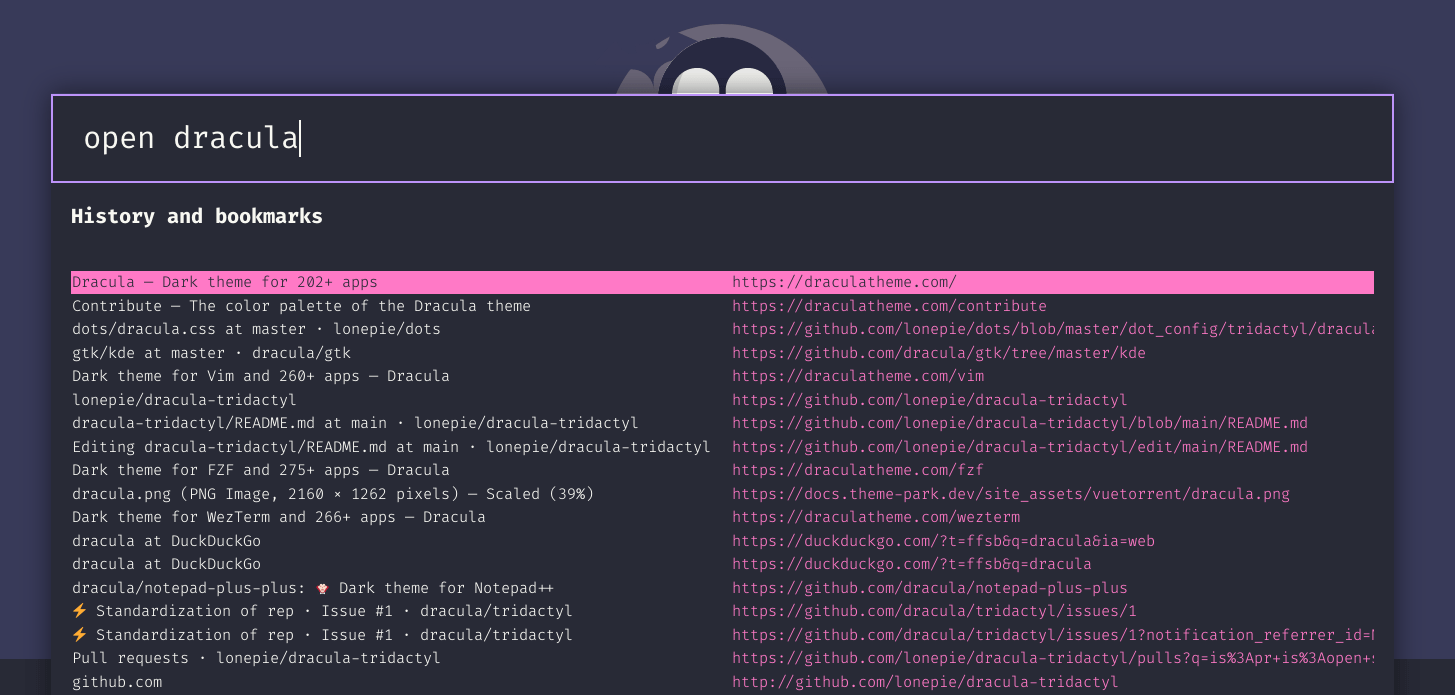Image resolution: width=1455 pixels, height=695 pixels.
Task: Click the 'History and bookmarks' heading
Action: (x=196, y=216)
